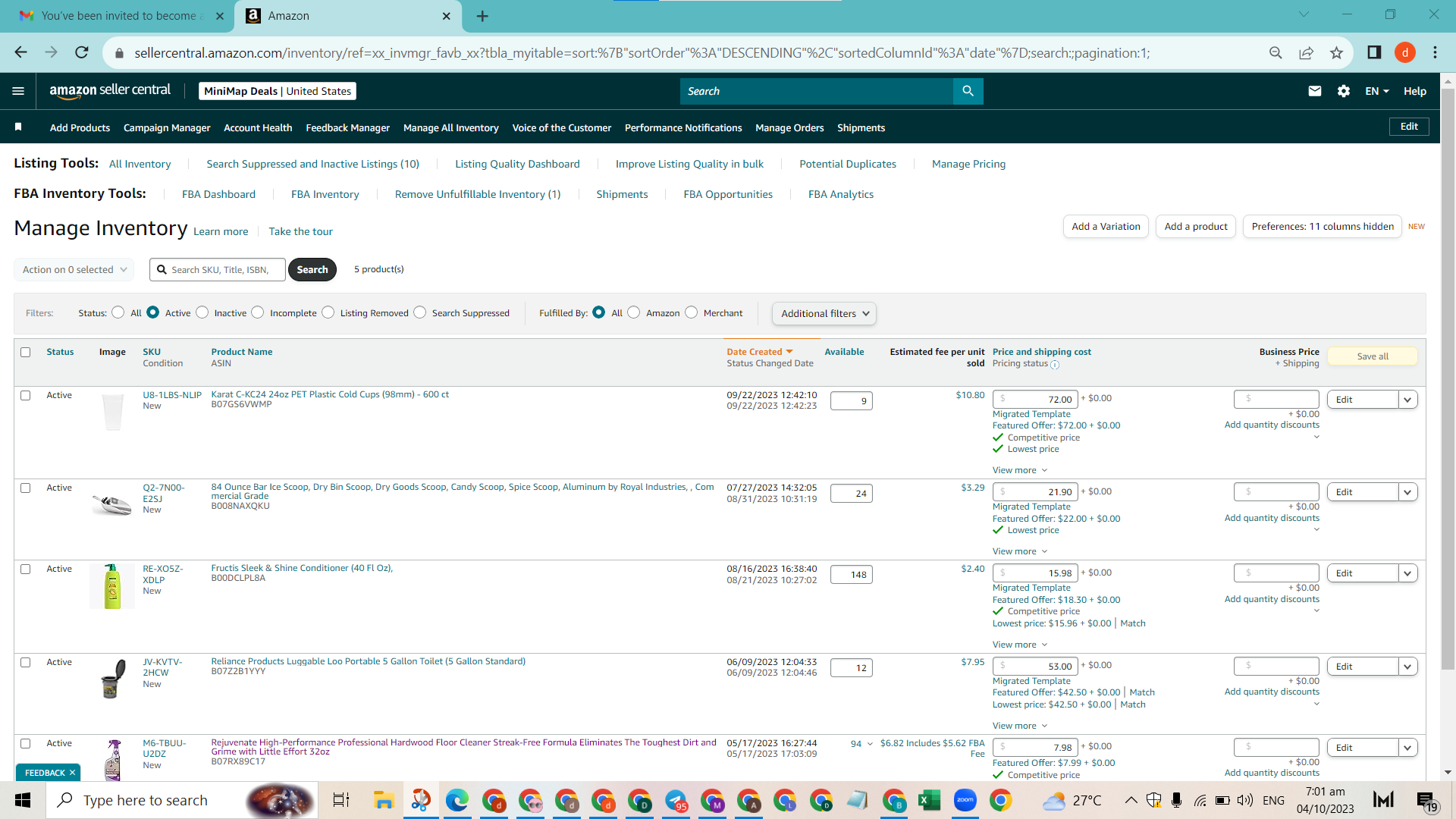Click the Fructis Conditioner product thumbnail
1456x819 pixels.
[x=112, y=586]
